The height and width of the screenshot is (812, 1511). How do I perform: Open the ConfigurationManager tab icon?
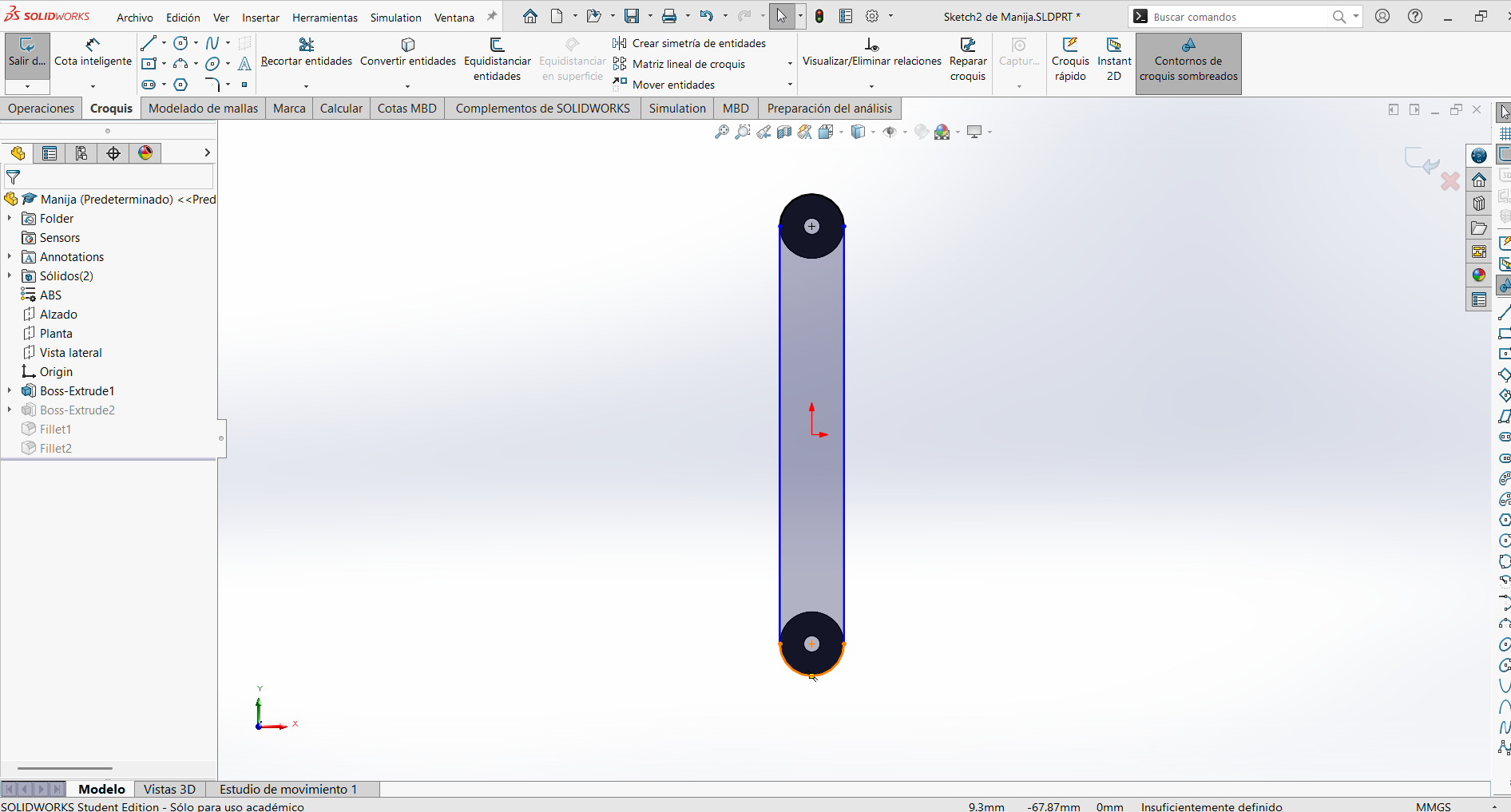(x=81, y=153)
